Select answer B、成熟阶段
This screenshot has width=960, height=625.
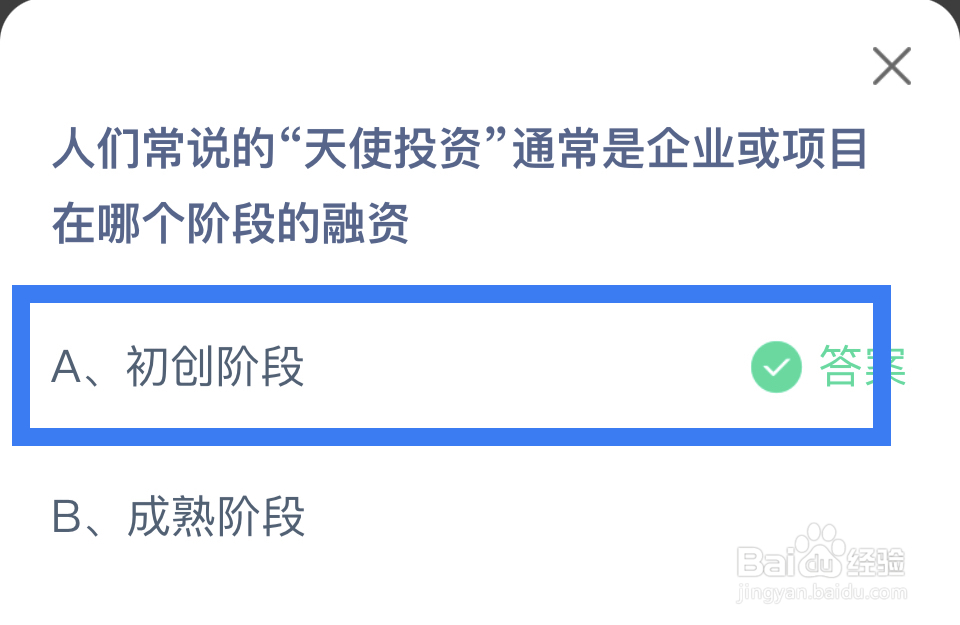tap(451, 517)
